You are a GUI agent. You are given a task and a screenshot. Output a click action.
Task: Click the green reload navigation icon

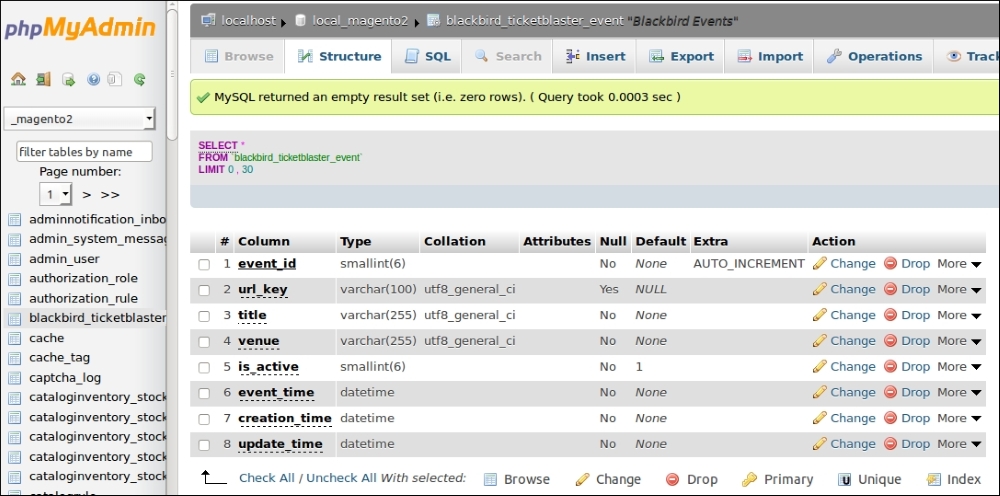(140, 80)
